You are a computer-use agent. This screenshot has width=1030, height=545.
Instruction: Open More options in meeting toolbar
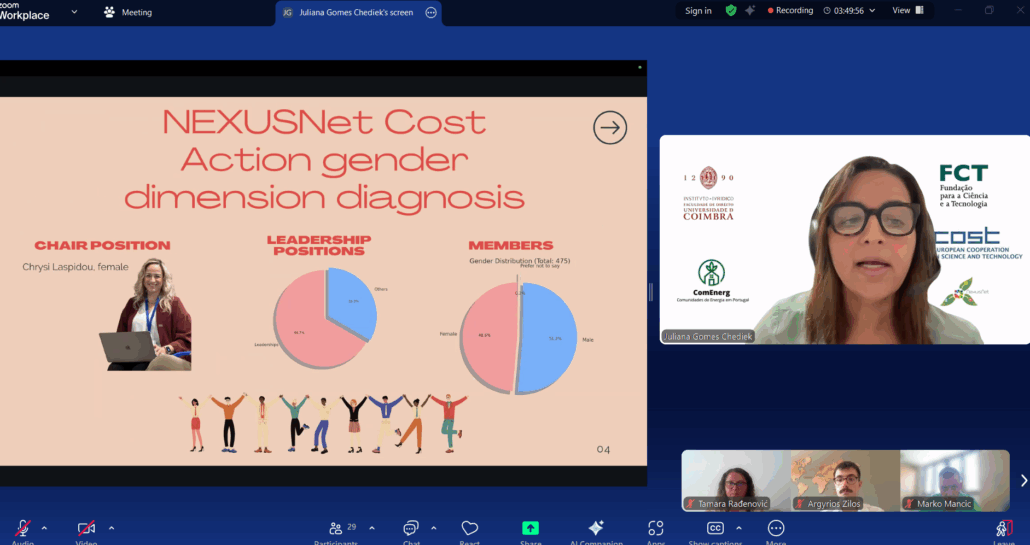pyautogui.click(x=776, y=528)
